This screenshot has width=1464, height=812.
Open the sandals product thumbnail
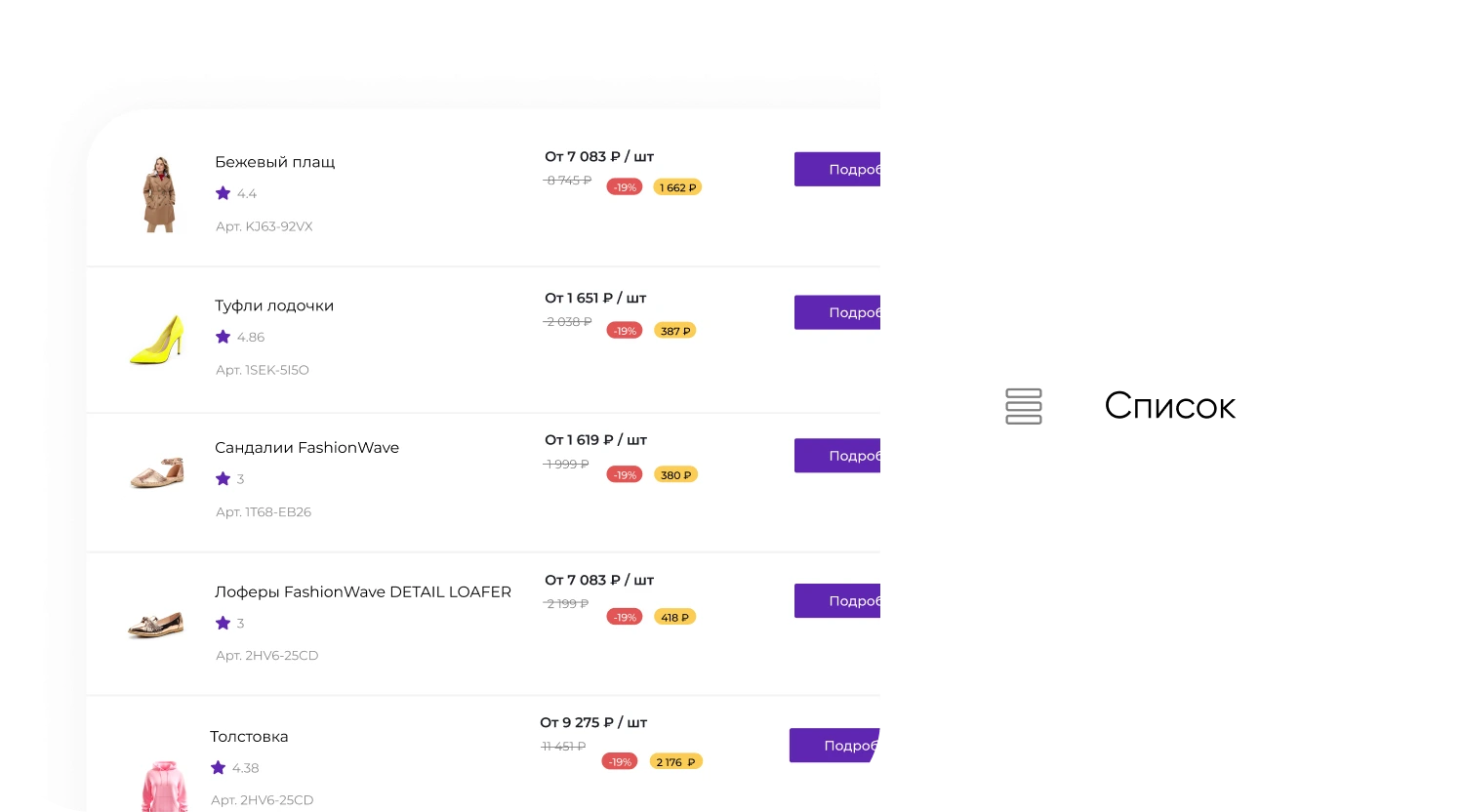157,472
